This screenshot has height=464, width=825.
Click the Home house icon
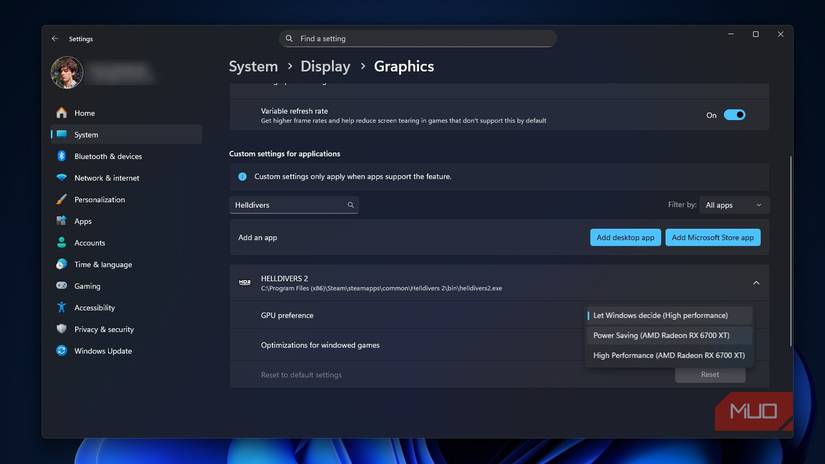pyautogui.click(x=62, y=113)
